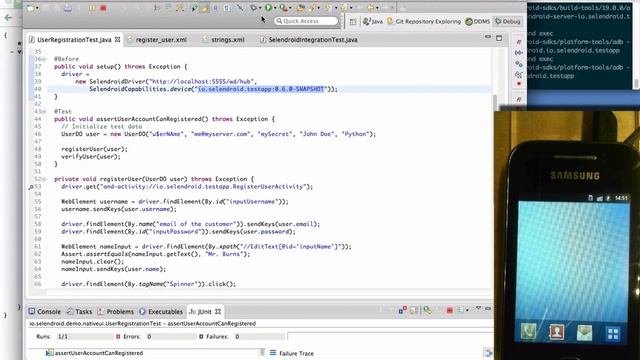Click the JUnit progress bar
Viewport: 640px width, 360px height.
(390, 336)
